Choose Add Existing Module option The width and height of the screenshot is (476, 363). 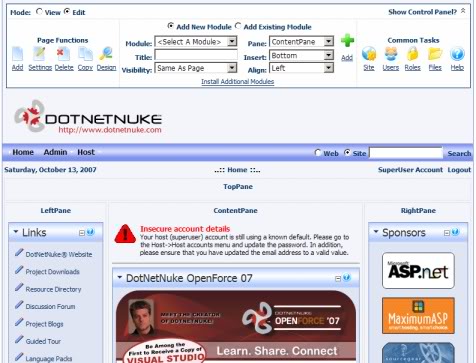coord(238,26)
